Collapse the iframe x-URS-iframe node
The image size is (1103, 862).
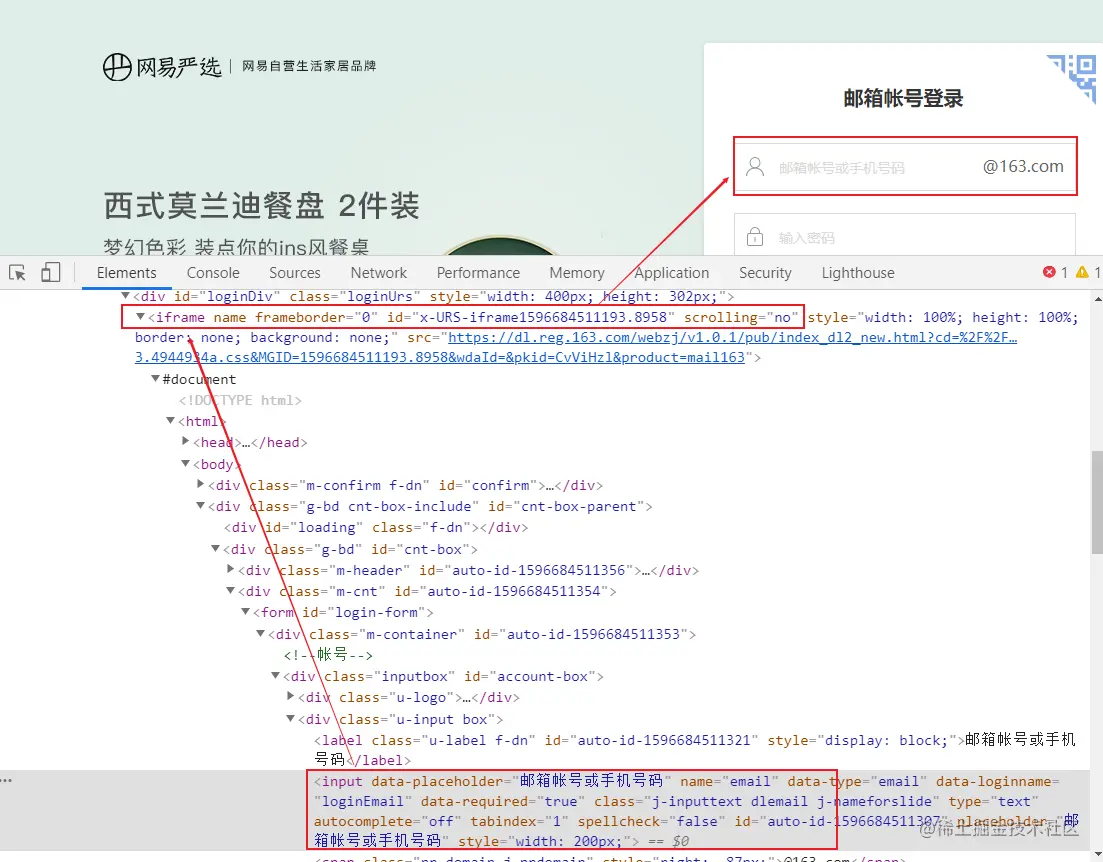pos(140,317)
